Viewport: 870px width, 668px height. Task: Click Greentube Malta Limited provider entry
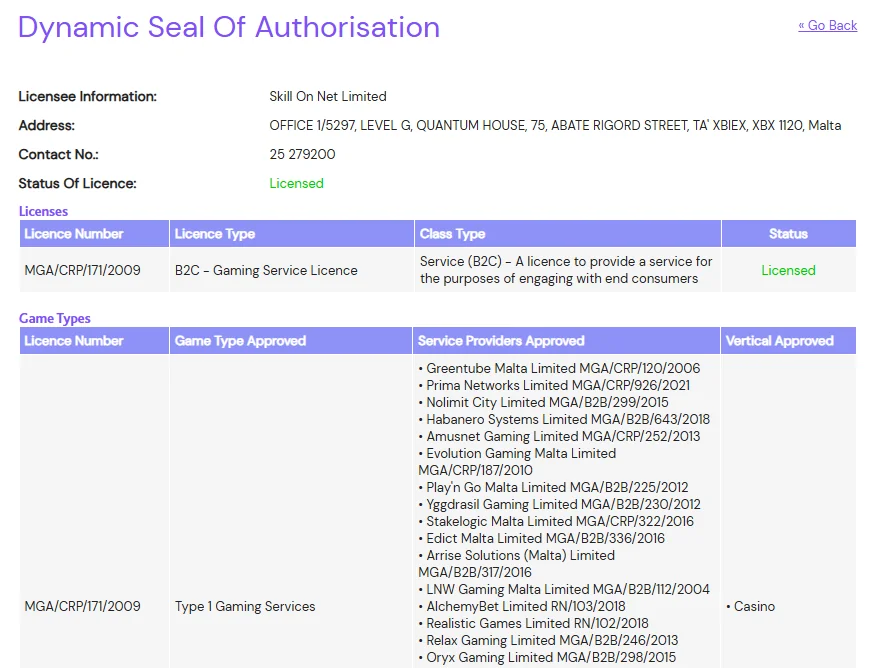(559, 368)
